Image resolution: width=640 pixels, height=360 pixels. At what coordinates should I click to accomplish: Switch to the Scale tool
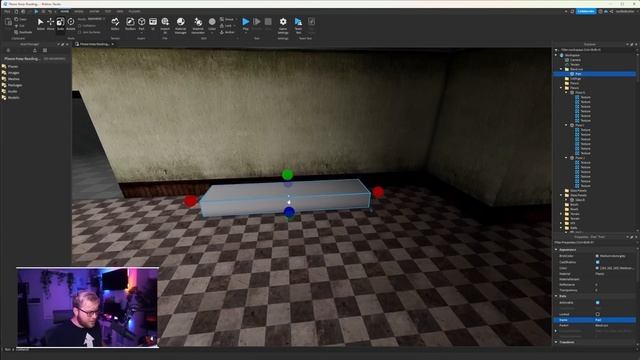point(60,24)
